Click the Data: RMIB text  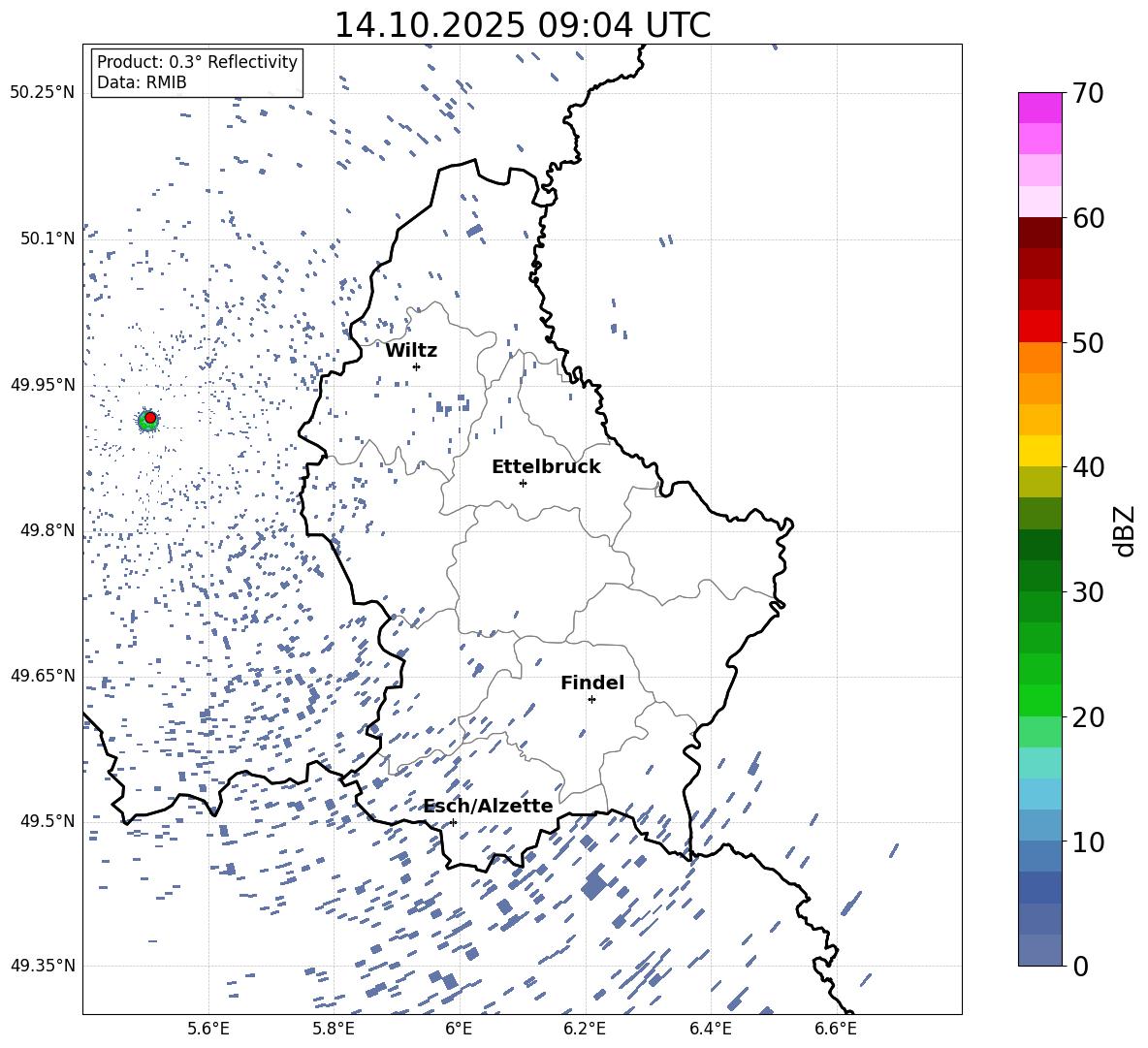tap(142, 82)
